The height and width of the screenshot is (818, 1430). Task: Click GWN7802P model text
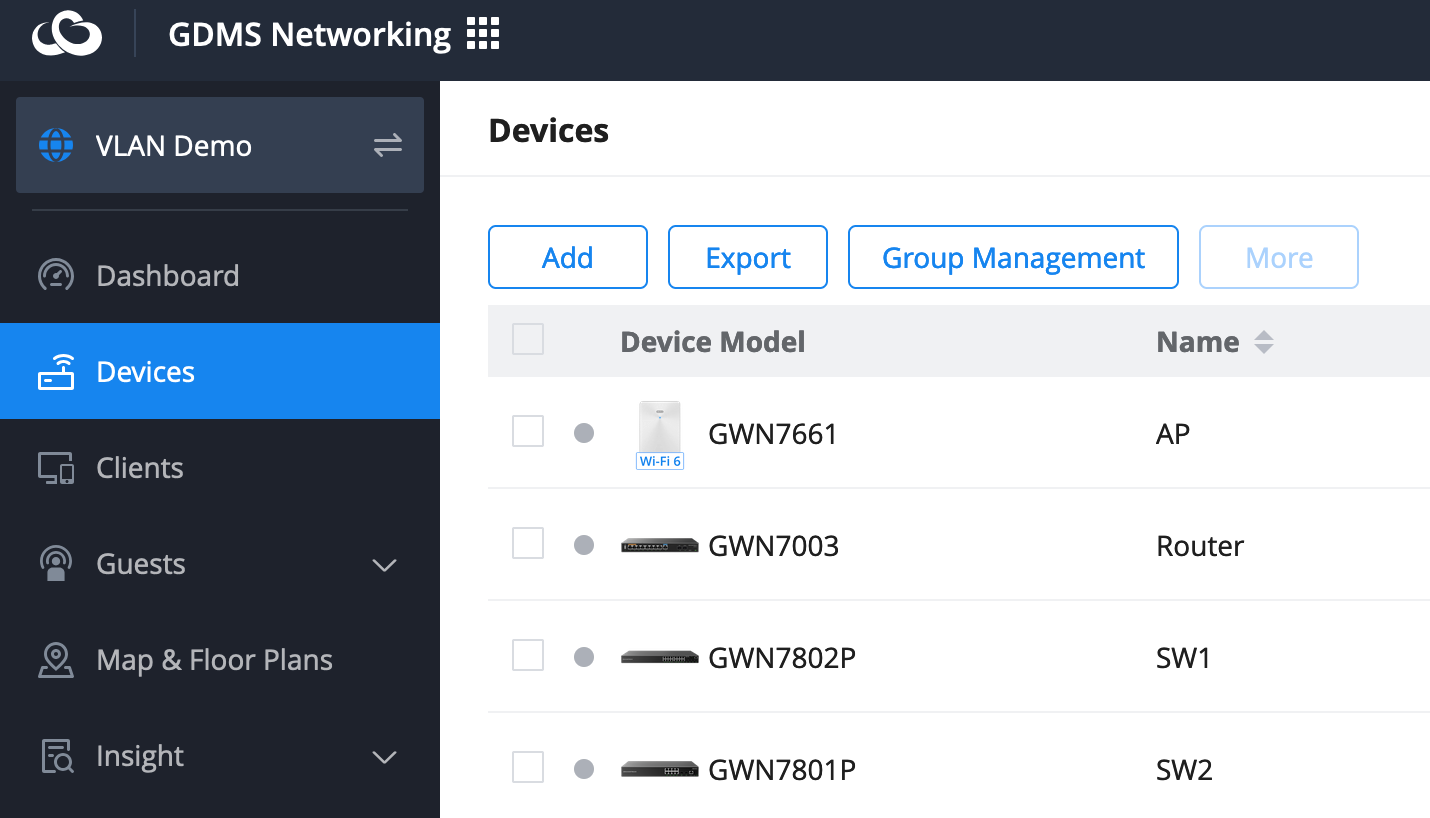click(x=782, y=658)
